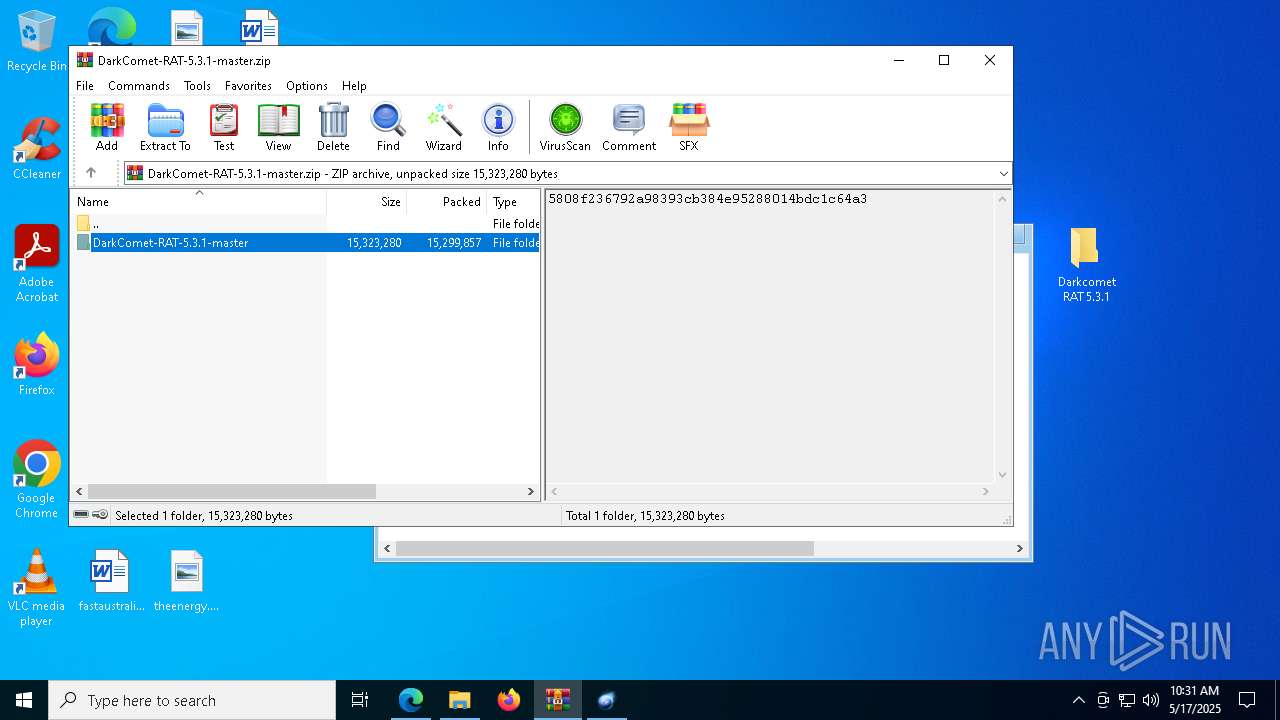Open Task View on taskbar
Viewport: 1280px width, 720px height.
(360, 700)
